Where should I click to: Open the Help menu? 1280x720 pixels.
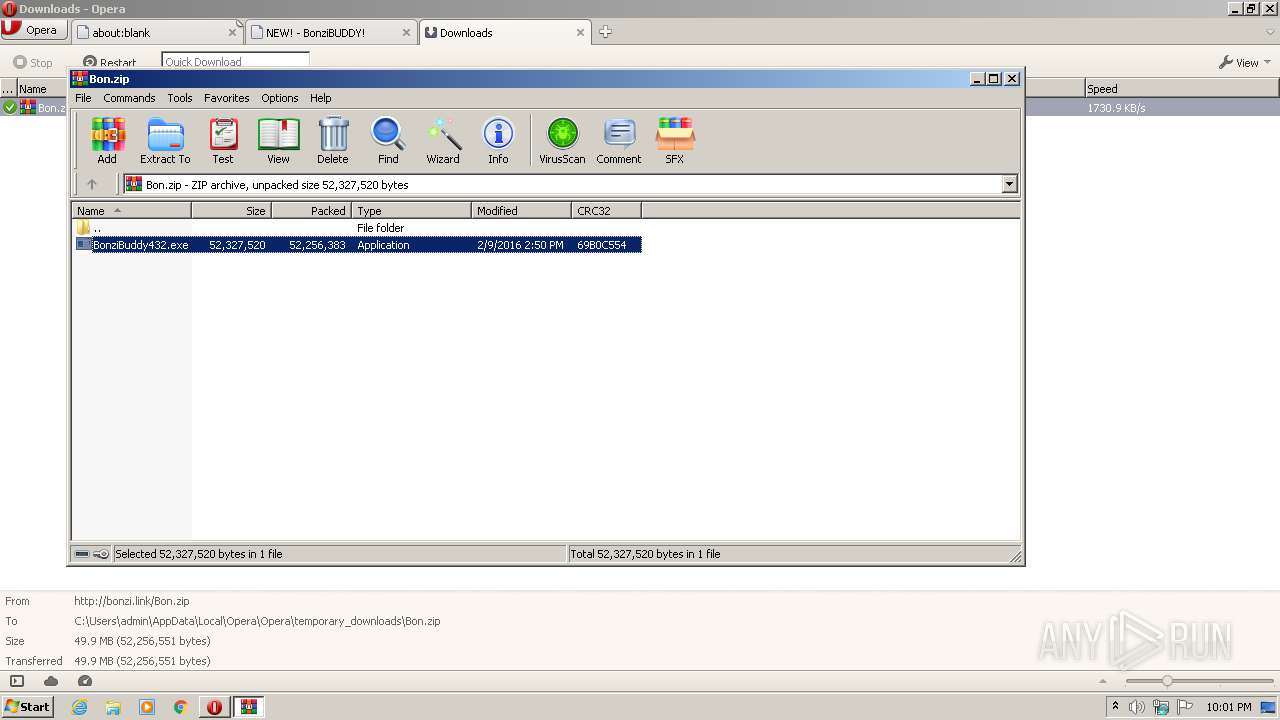pos(321,98)
